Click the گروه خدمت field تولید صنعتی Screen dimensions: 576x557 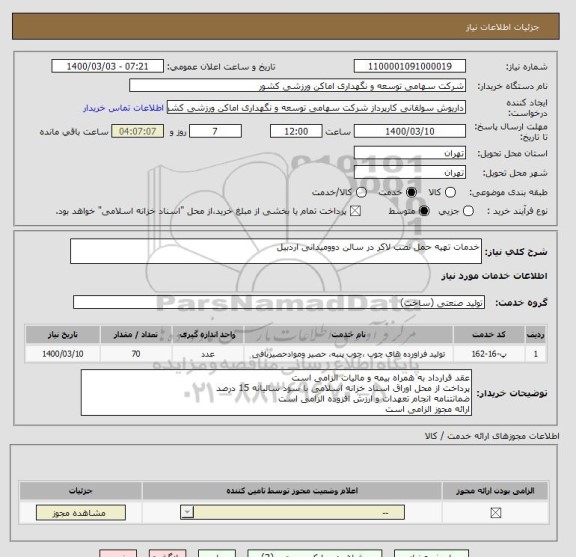point(279,302)
